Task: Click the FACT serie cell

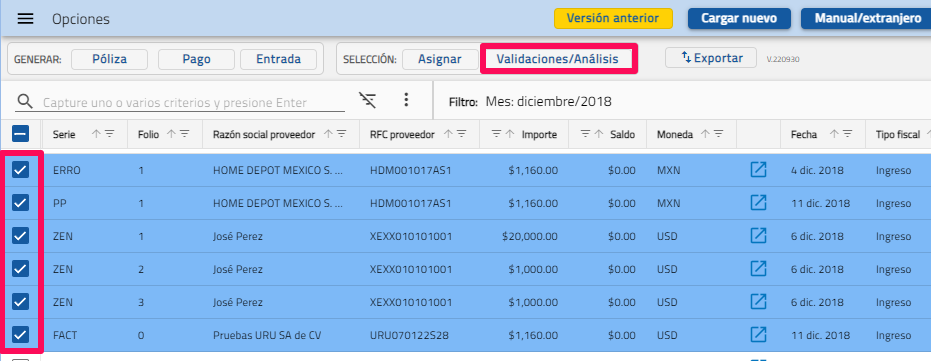Action: (65, 335)
